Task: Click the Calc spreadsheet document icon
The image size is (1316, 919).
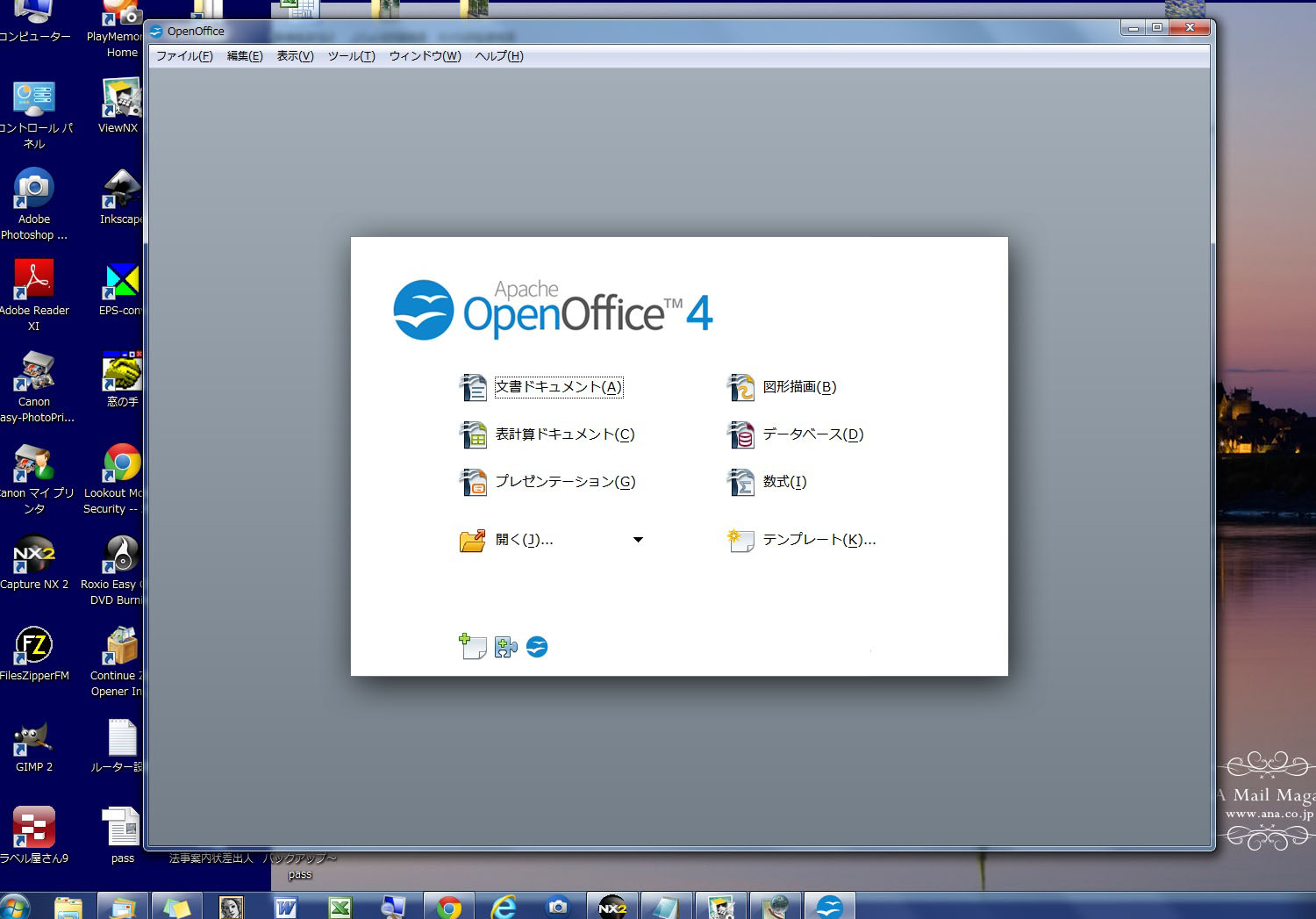Action: (x=474, y=434)
